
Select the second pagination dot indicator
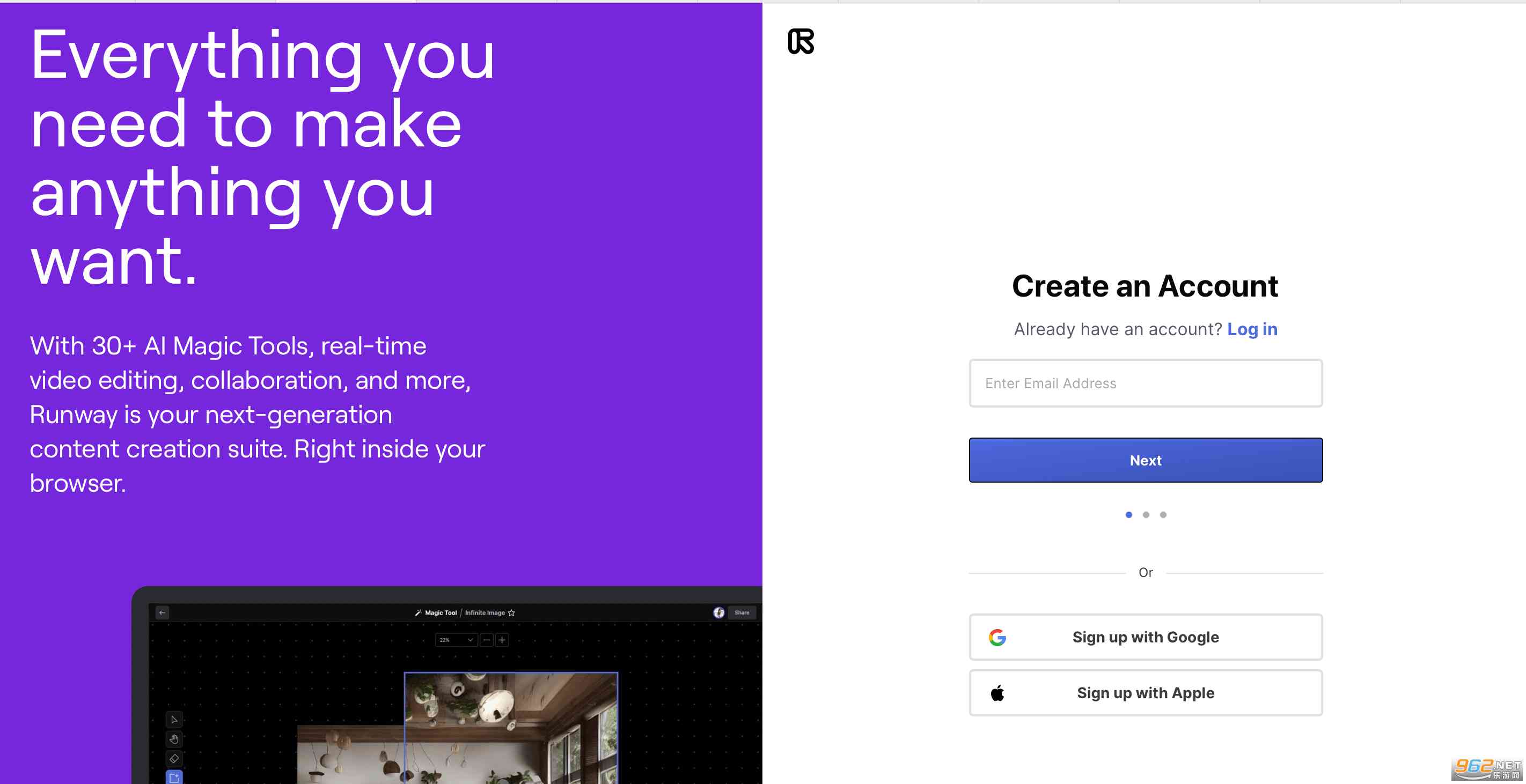click(1146, 514)
